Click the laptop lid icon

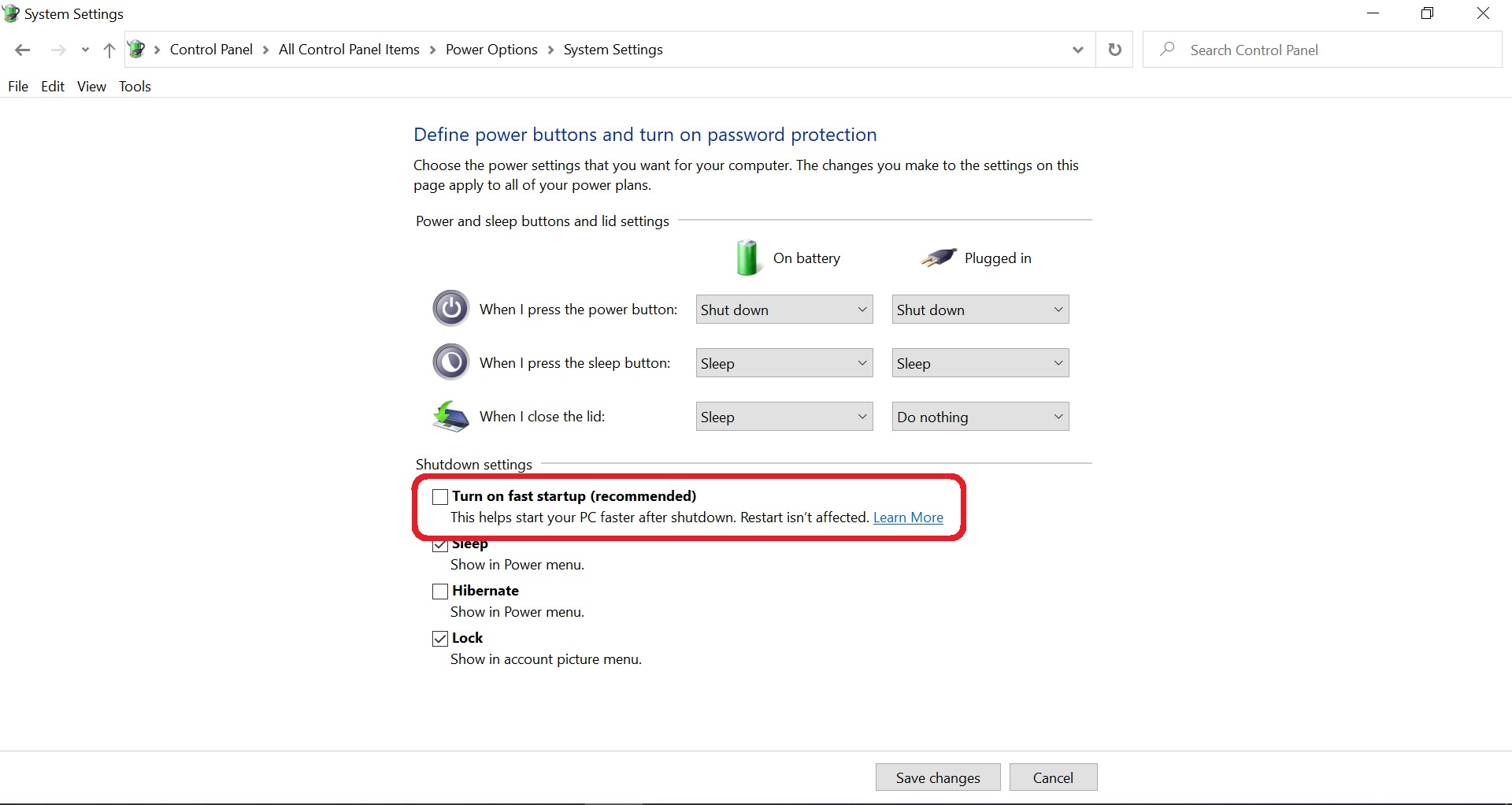tap(450, 416)
